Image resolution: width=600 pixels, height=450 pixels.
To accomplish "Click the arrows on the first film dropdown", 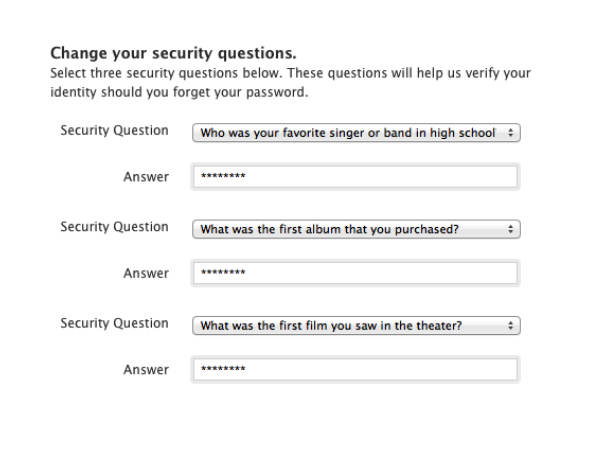I will coord(511,325).
